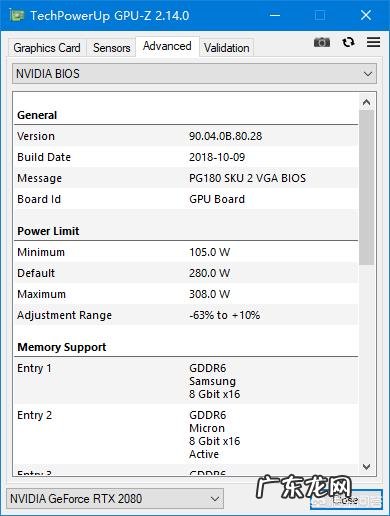390x516 pixels.
Task: Select the Advanced tab
Action: pos(167,46)
